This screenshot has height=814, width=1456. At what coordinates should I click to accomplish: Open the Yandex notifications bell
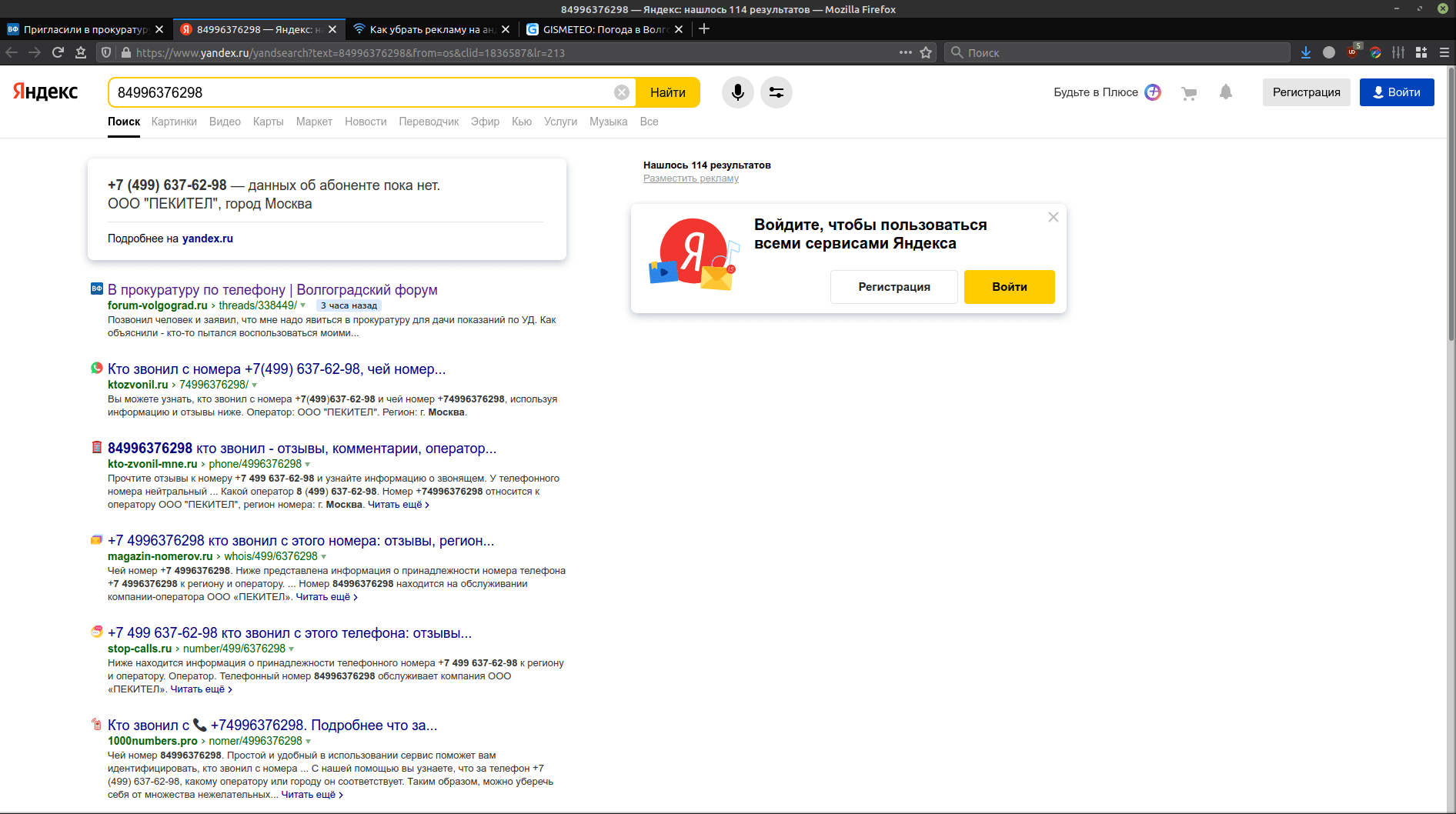point(1226,92)
